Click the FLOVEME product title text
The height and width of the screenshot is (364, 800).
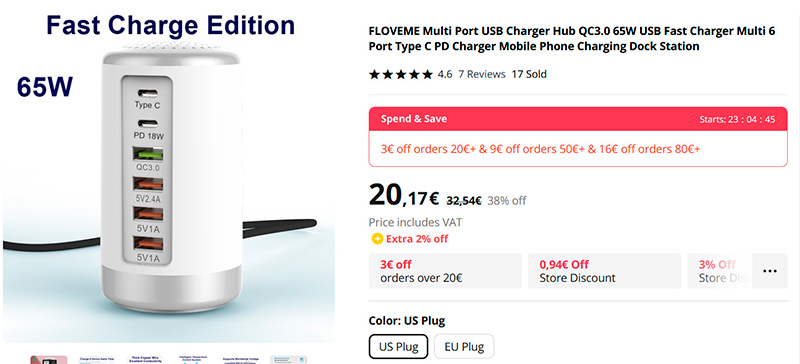tap(572, 39)
